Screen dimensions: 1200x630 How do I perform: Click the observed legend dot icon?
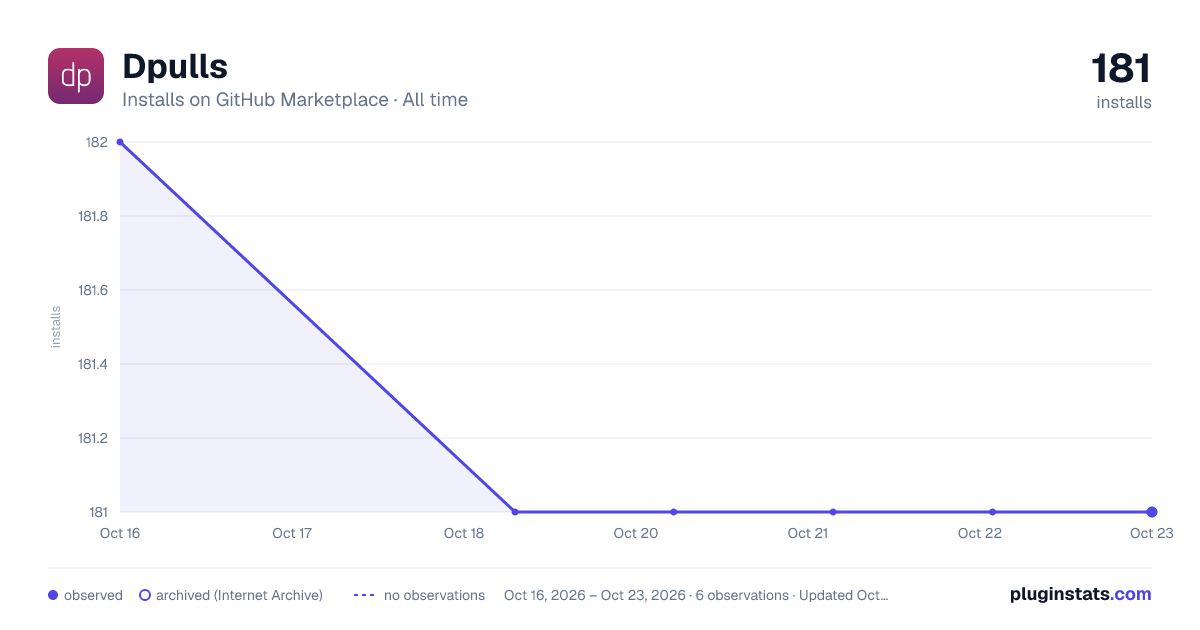point(53,595)
